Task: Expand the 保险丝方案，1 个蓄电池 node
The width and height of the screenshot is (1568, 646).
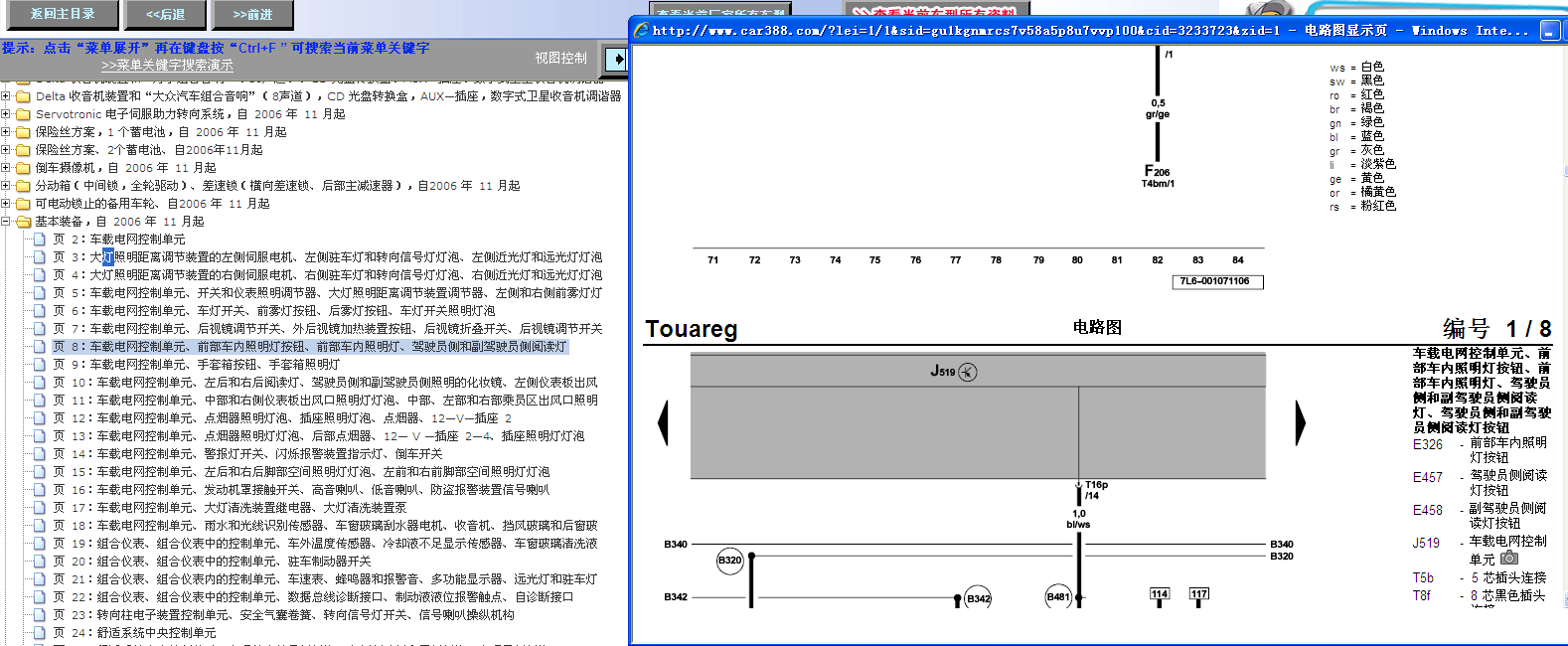Action: point(6,132)
